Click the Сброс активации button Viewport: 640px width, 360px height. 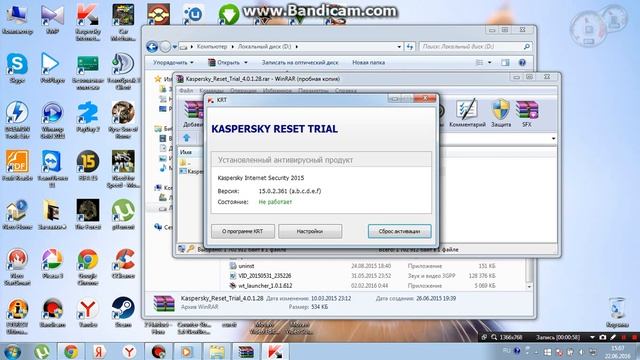[x=399, y=231]
